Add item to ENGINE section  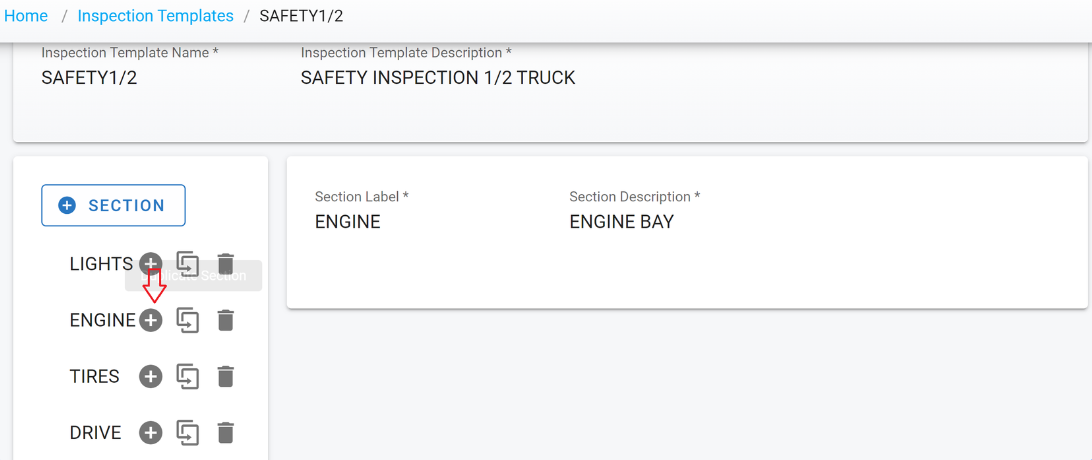tap(150, 320)
